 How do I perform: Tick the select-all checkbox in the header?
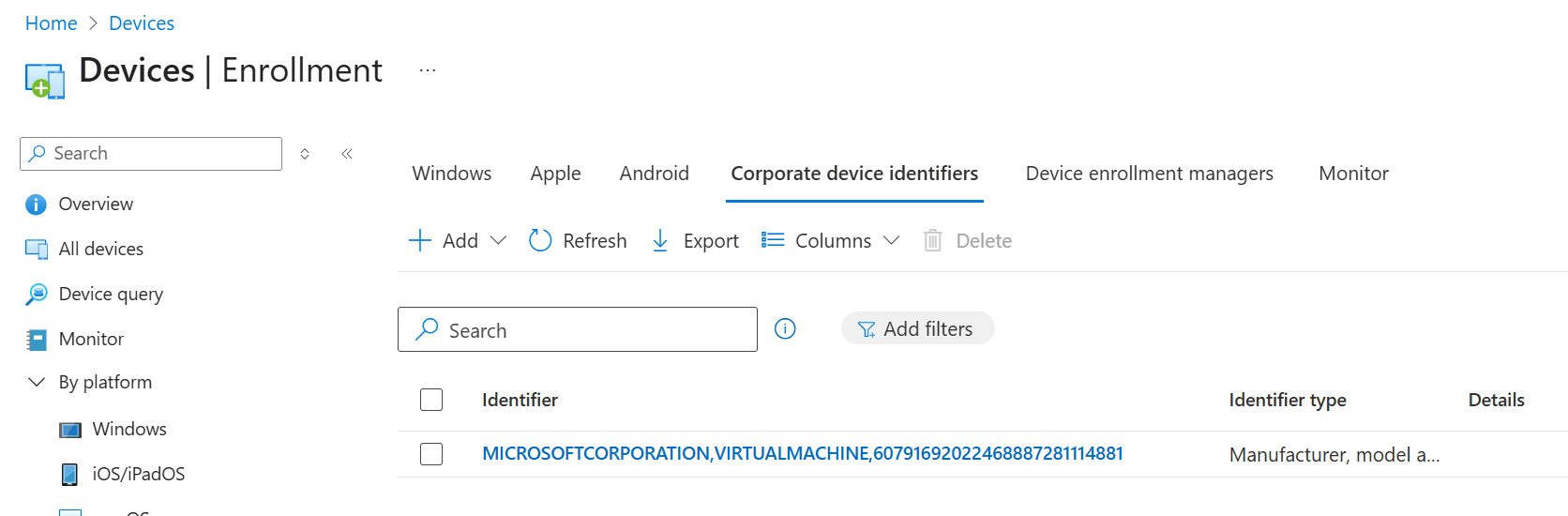pyautogui.click(x=431, y=400)
